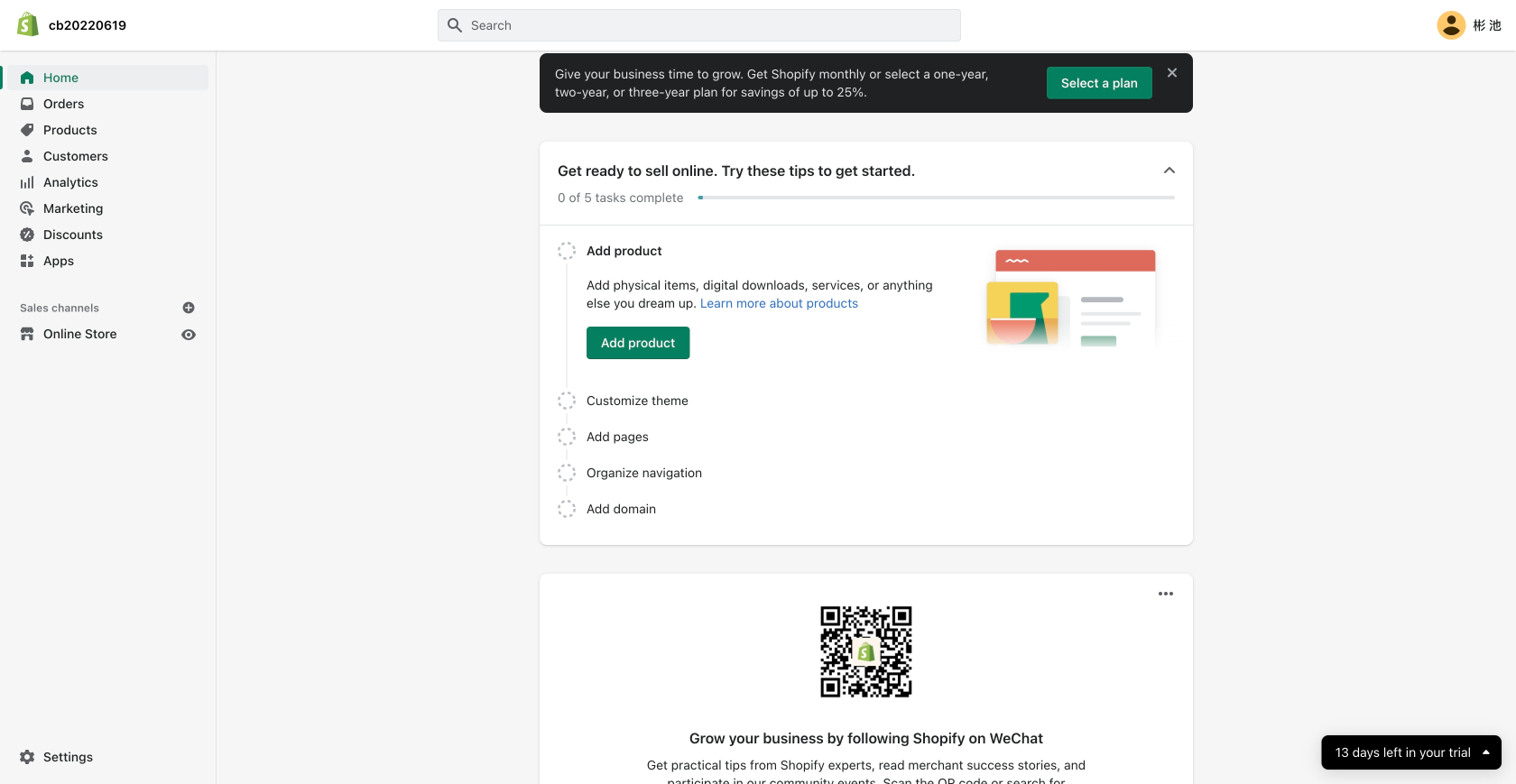
Task: Open the WeChat card three-dots menu
Action: click(1166, 594)
